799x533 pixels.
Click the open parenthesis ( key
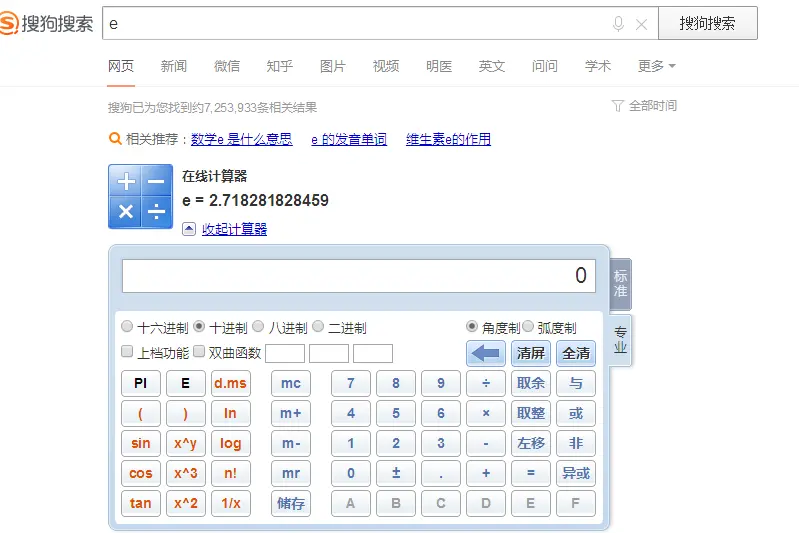tap(141, 413)
